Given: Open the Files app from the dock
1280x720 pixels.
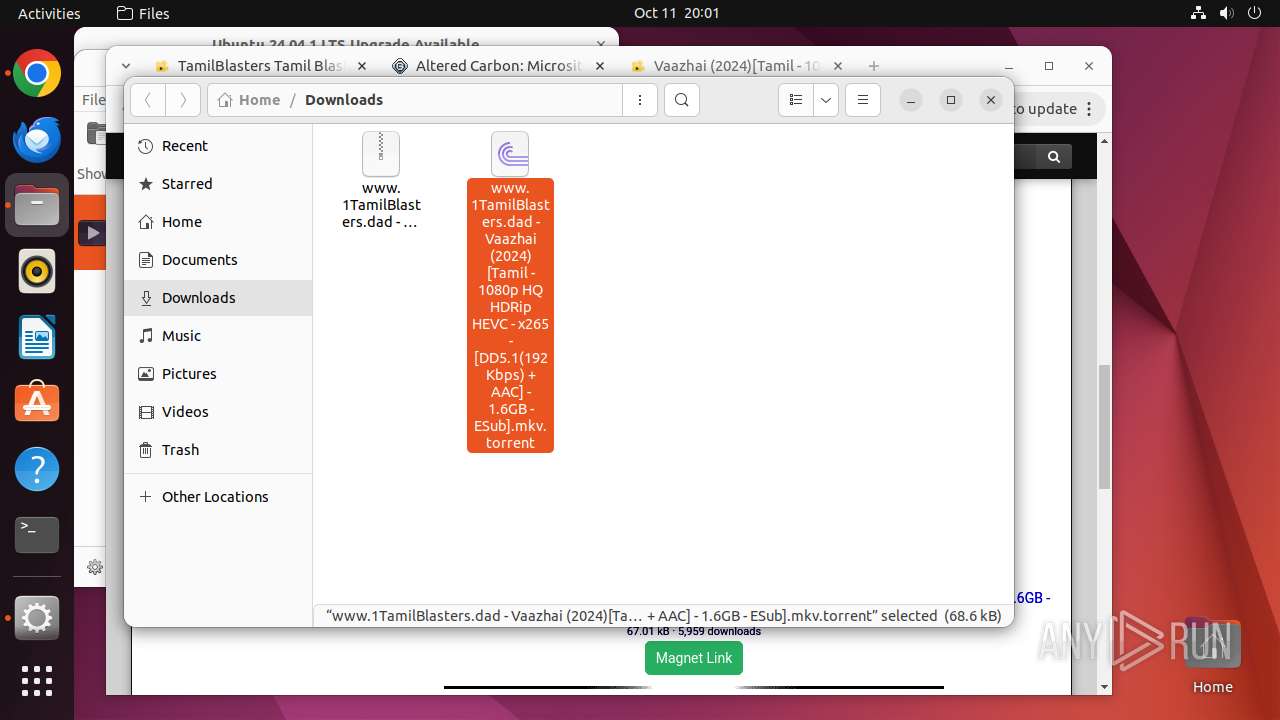Looking at the screenshot, I should (x=37, y=206).
